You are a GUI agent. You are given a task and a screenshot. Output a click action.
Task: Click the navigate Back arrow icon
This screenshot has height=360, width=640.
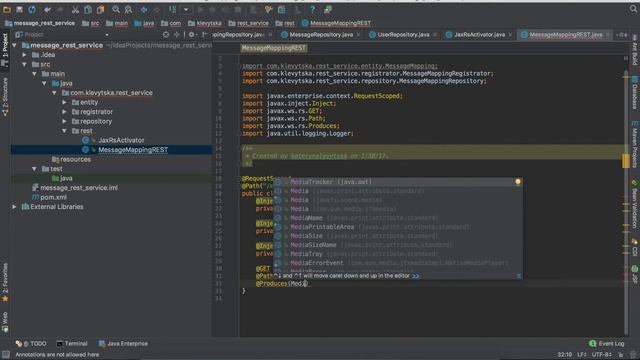point(144,9)
